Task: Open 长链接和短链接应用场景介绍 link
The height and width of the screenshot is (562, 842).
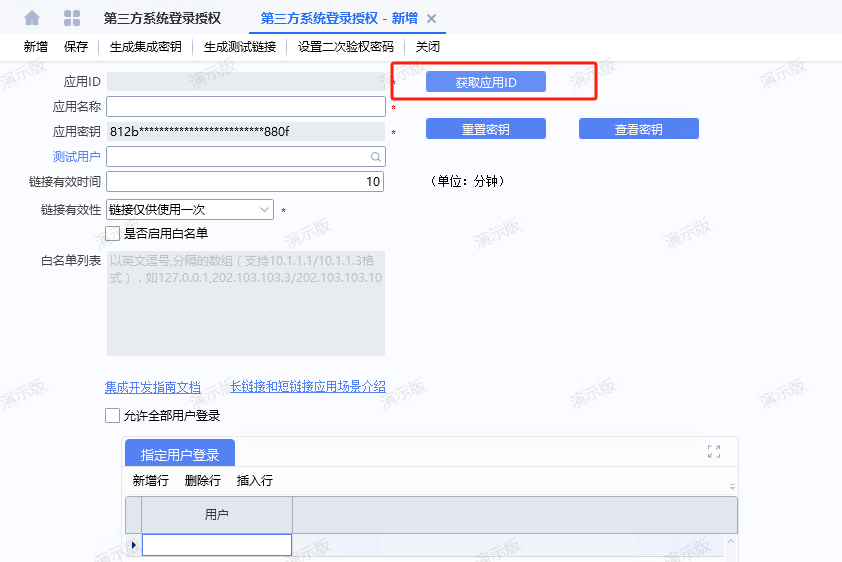Action: 307,387
